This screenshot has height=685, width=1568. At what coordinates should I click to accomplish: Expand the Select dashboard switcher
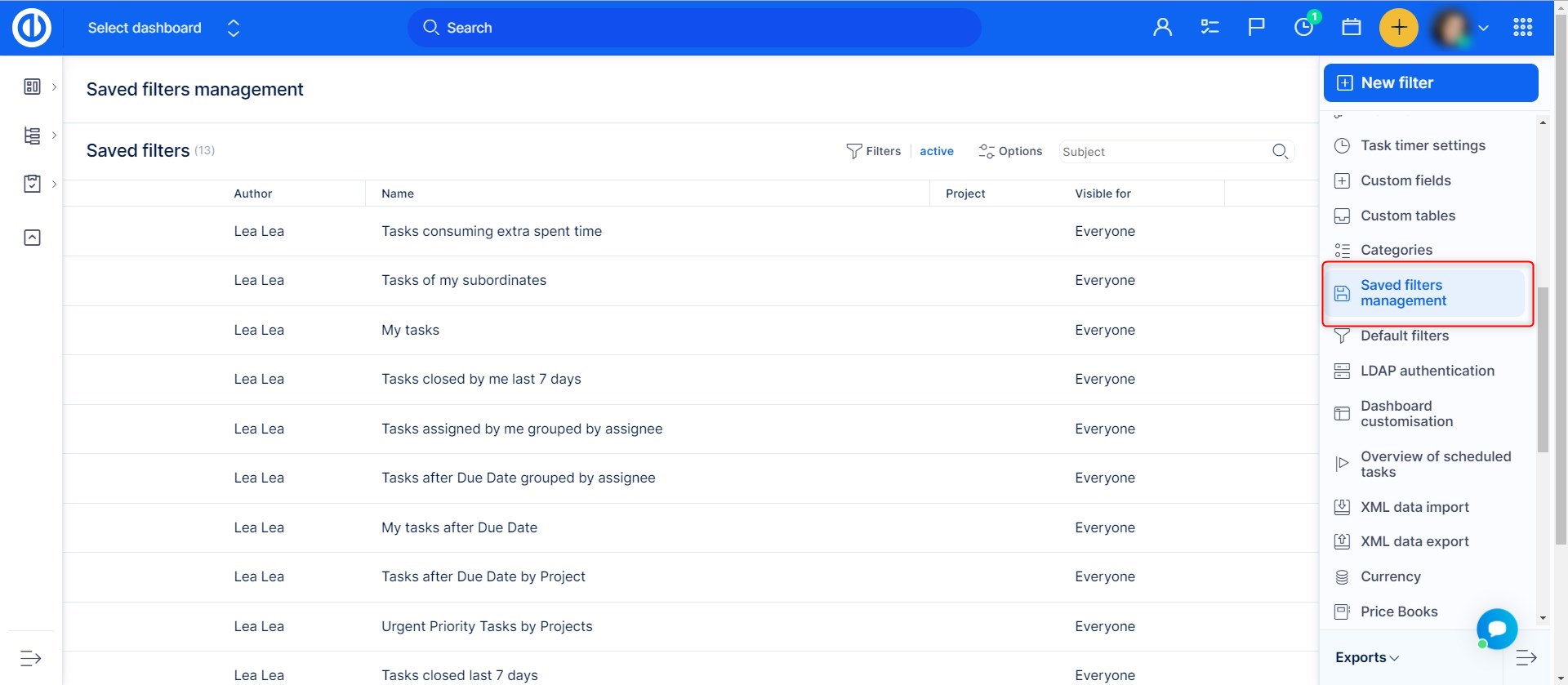point(233,28)
